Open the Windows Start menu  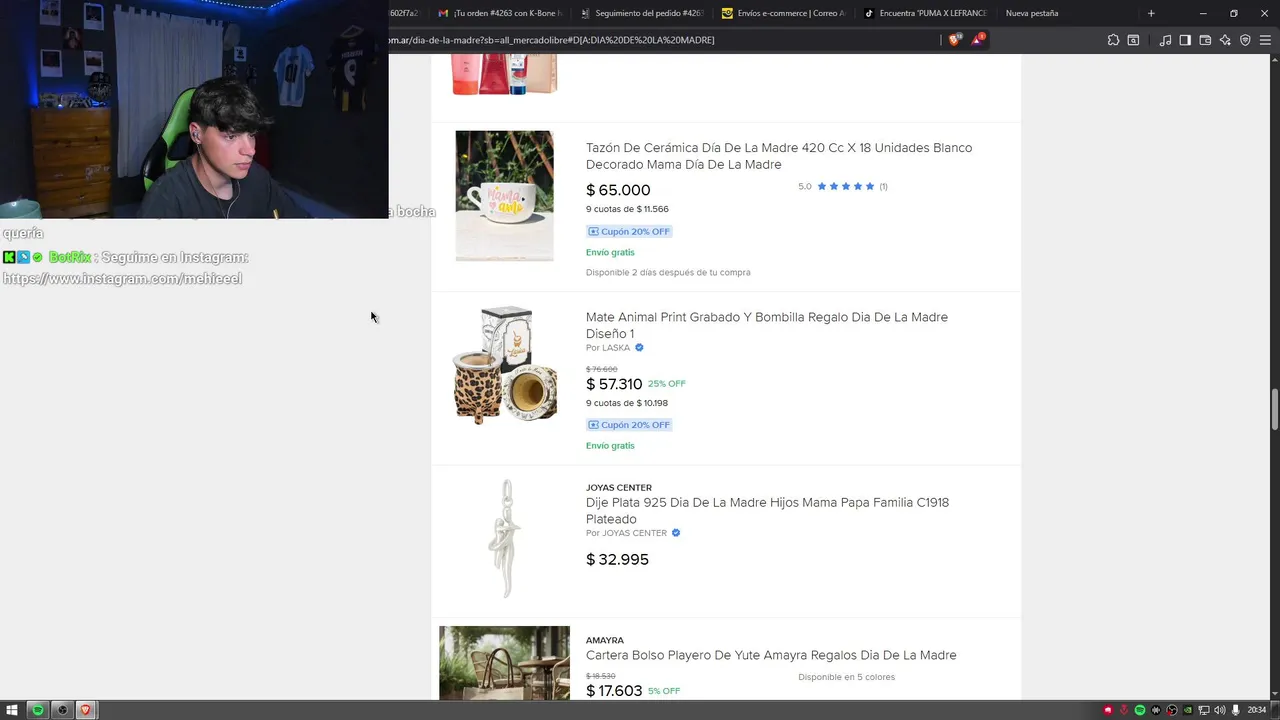(13, 710)
